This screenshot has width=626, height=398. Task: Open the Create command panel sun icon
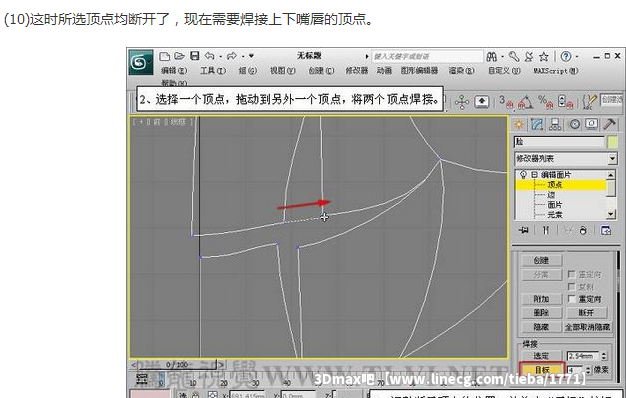[x=519, y=125]
